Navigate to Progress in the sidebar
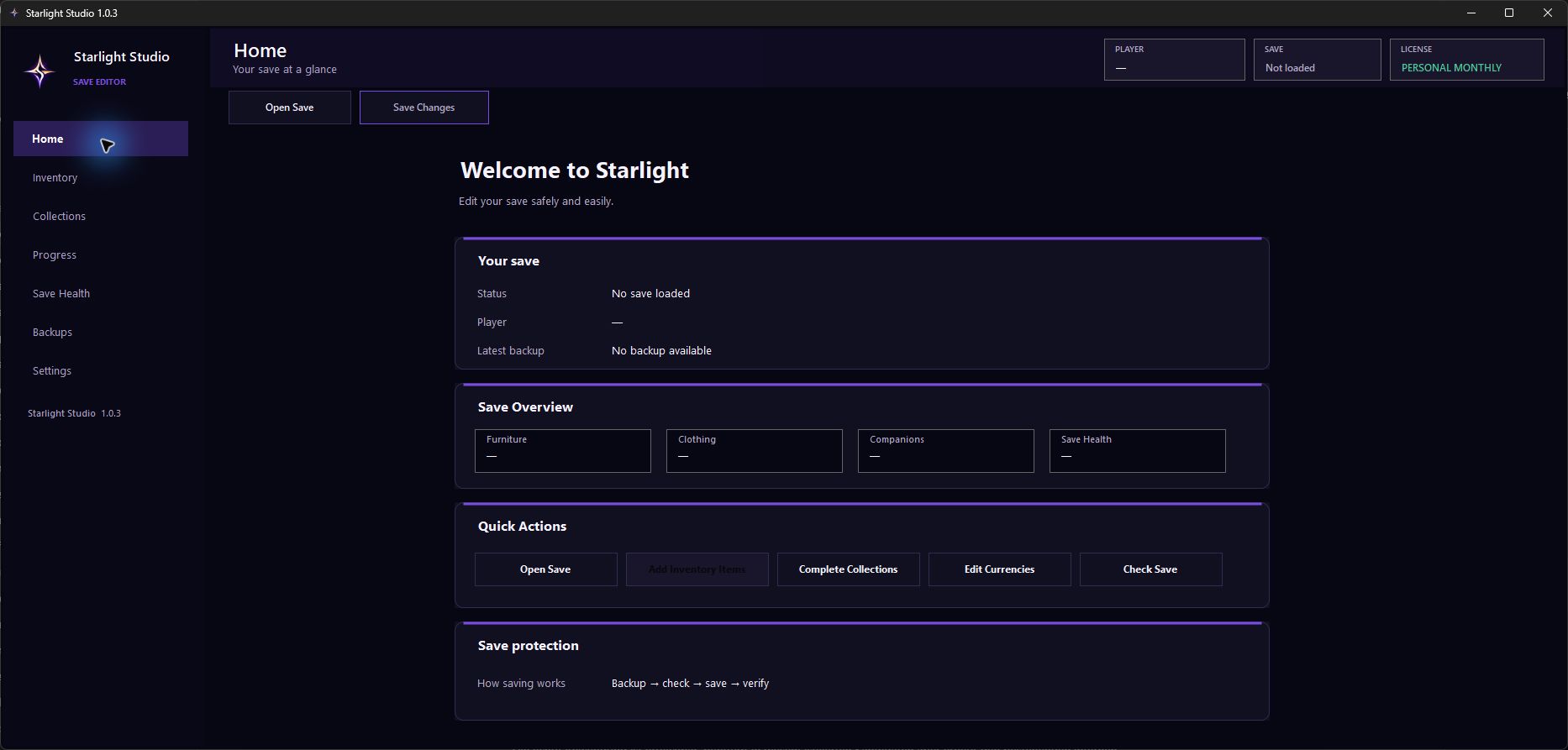This screenshot has height=750, width=1568. pos(101,254)
